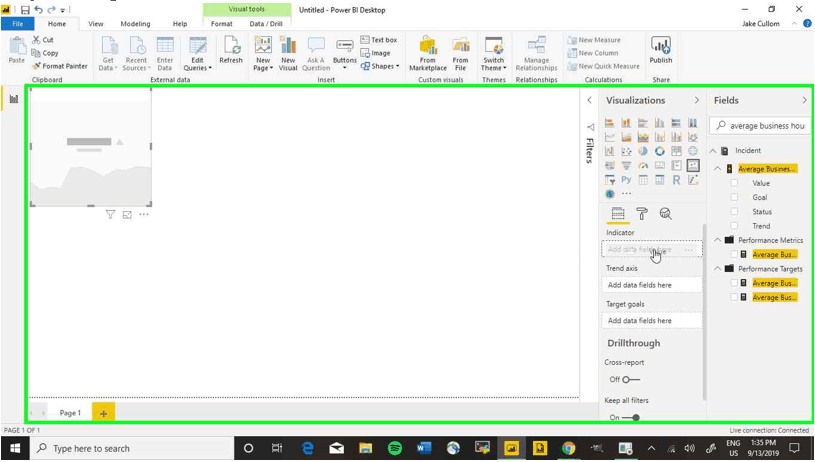Show the Fields well pane icon
815x462 pixels.
coord(617,214)
